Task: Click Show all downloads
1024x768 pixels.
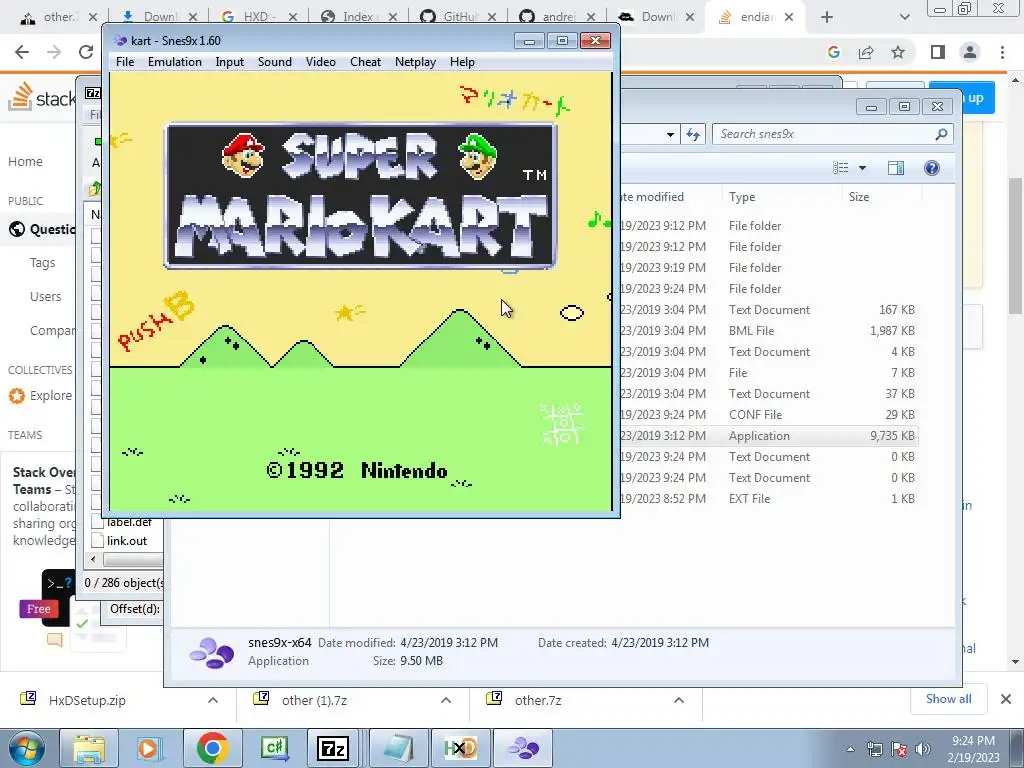Action: pos(948,699)
